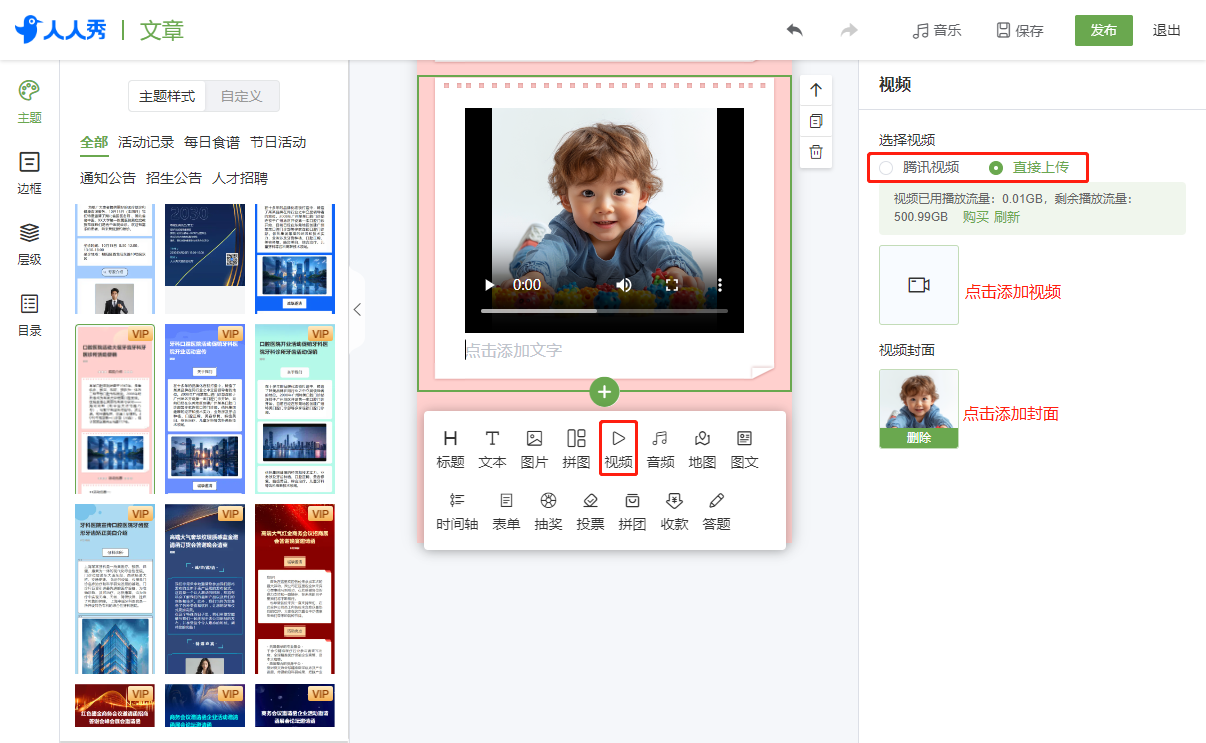Open the 主题 sidebar panel

30,102
